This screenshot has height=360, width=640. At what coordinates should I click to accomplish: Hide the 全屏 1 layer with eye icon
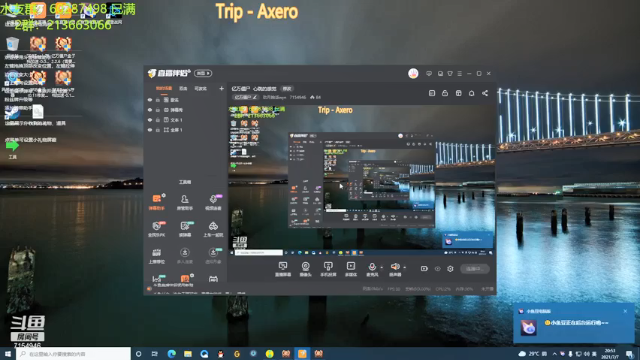coord(150,130)
